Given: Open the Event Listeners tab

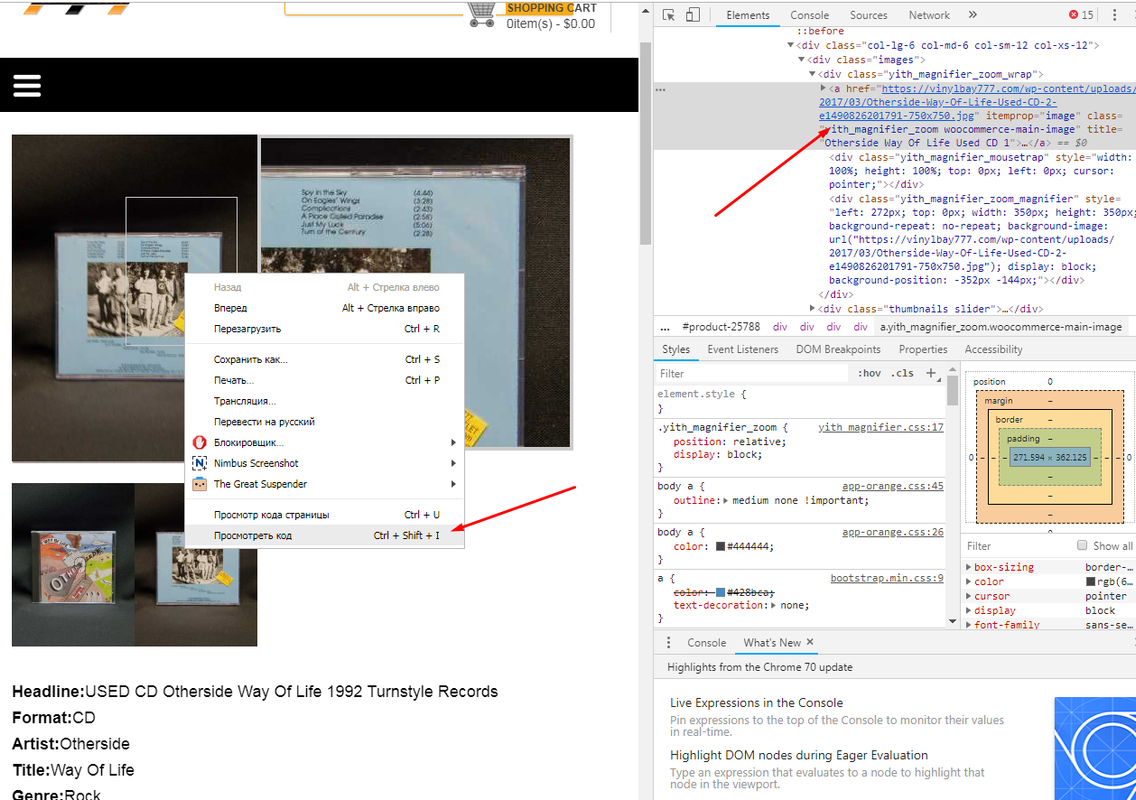Looking at the screenshot, I should coord(743,349).
